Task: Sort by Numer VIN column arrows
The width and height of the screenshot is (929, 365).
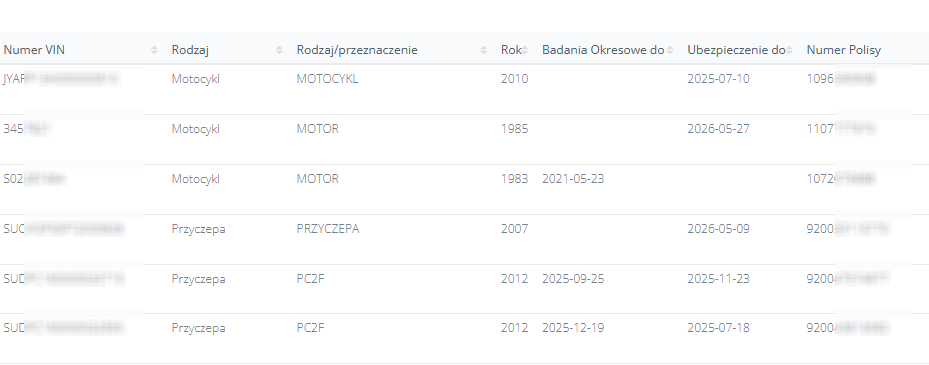Action: click(154, 50)
